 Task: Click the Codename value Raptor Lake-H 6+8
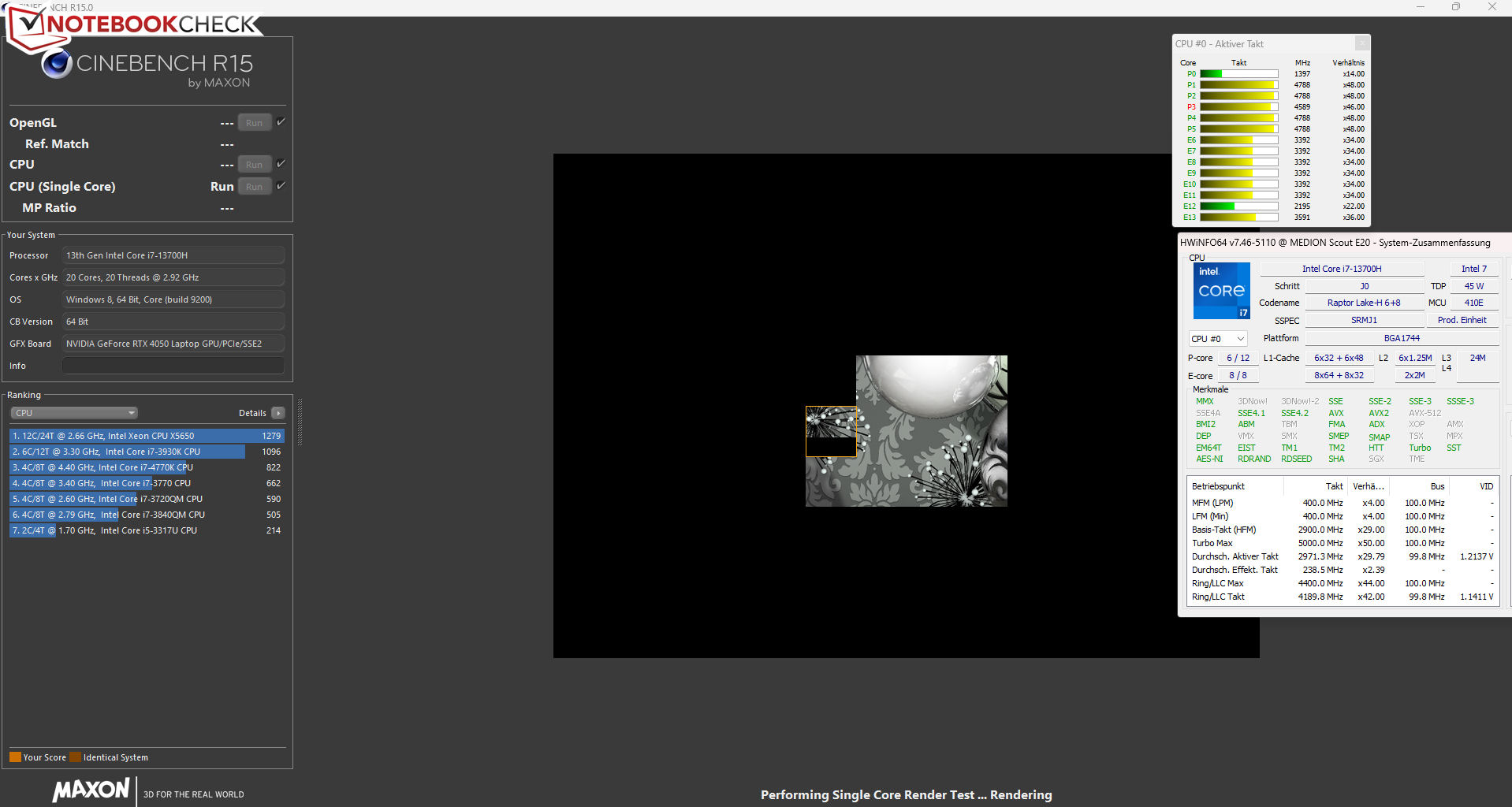1364,303
